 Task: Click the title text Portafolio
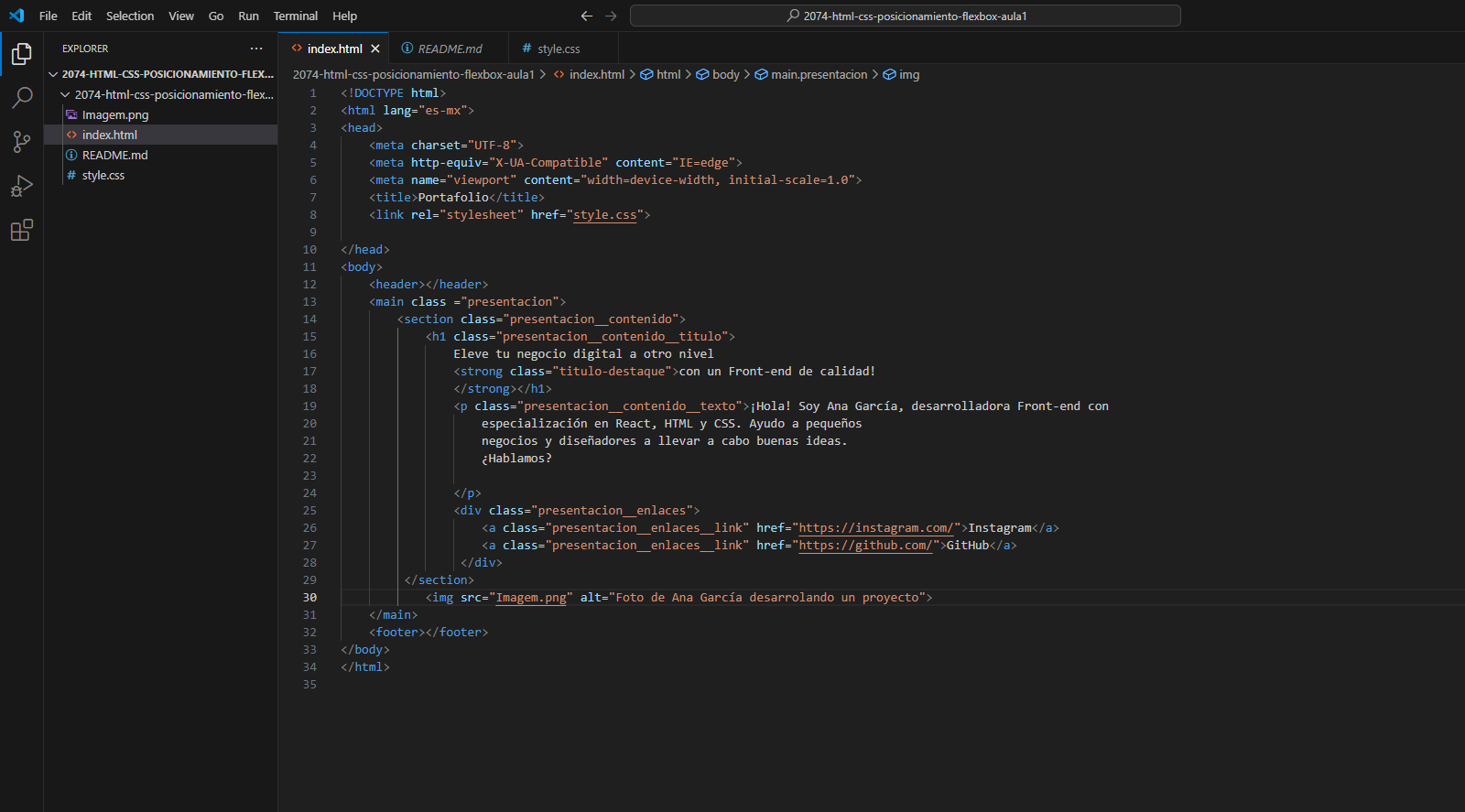tap(453, 197)
